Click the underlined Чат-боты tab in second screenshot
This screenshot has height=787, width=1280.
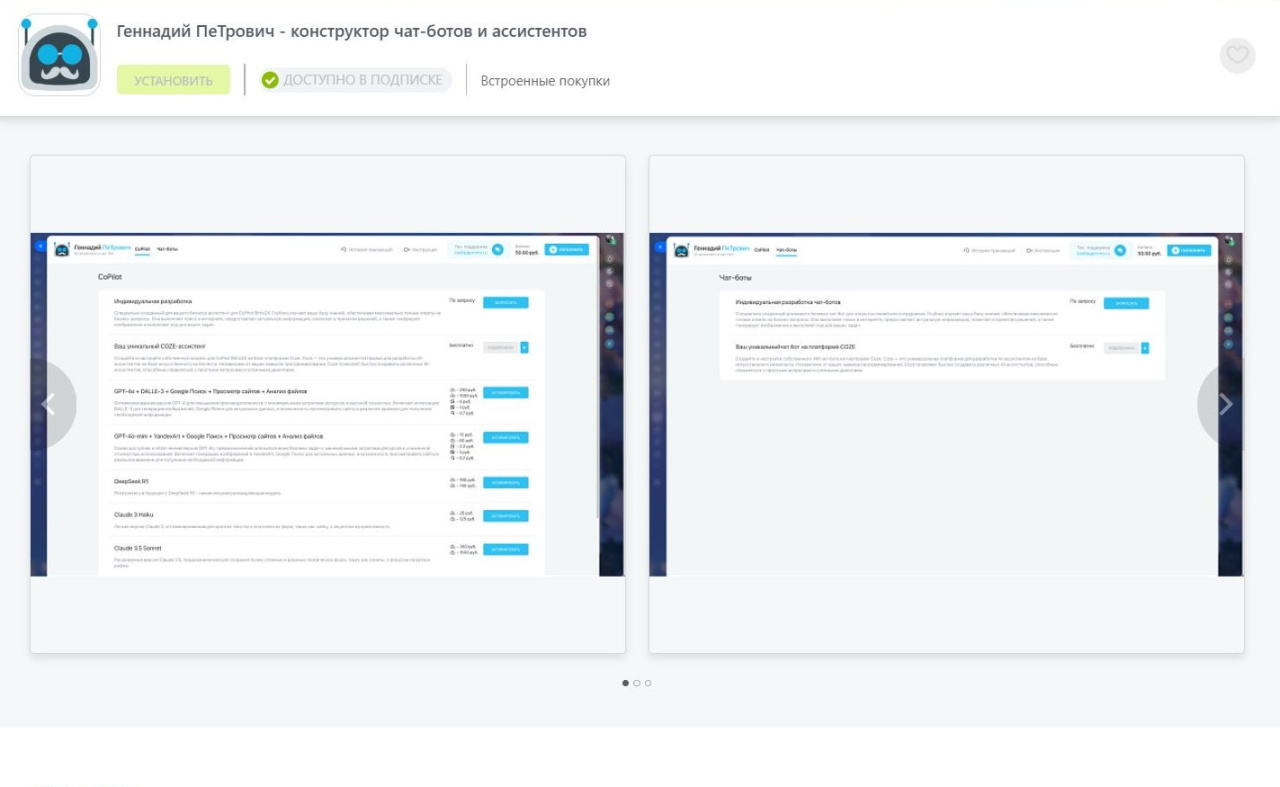tap(786, 249)
